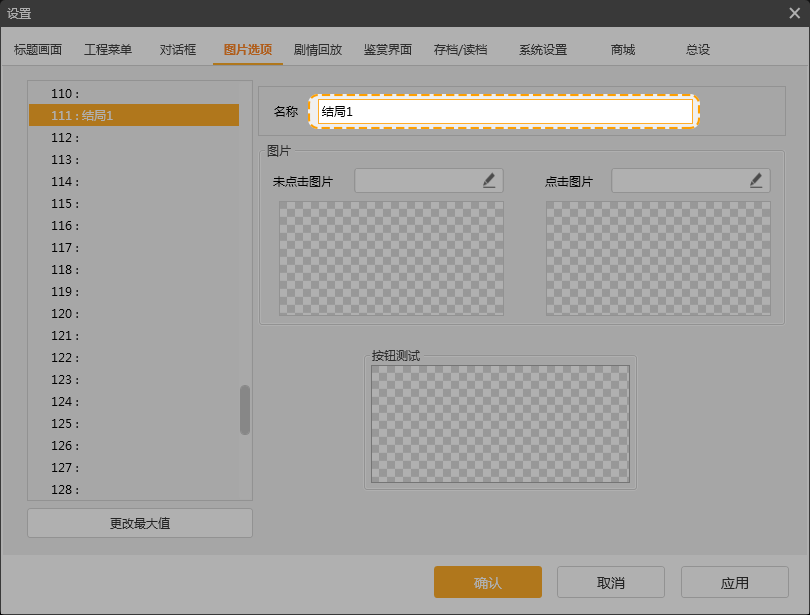810x615 pixels.
Task: Switch to the 对话框 tab
Action: pos(176,48)
